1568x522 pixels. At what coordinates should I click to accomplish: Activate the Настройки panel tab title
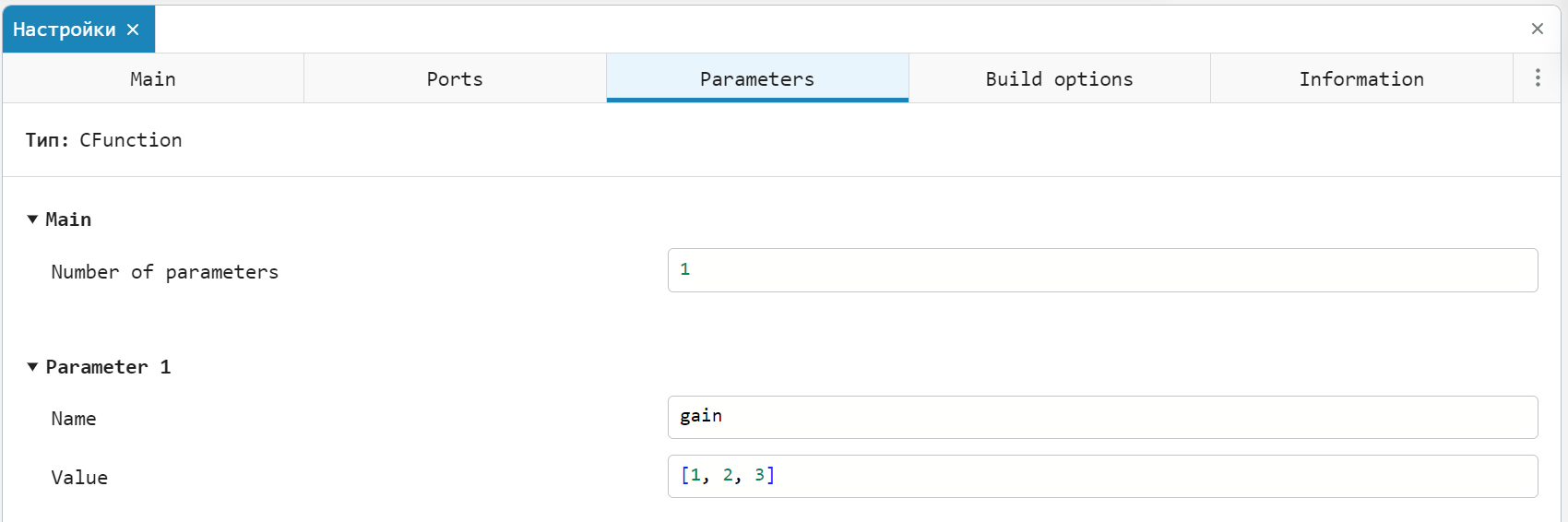coord(65,30)
